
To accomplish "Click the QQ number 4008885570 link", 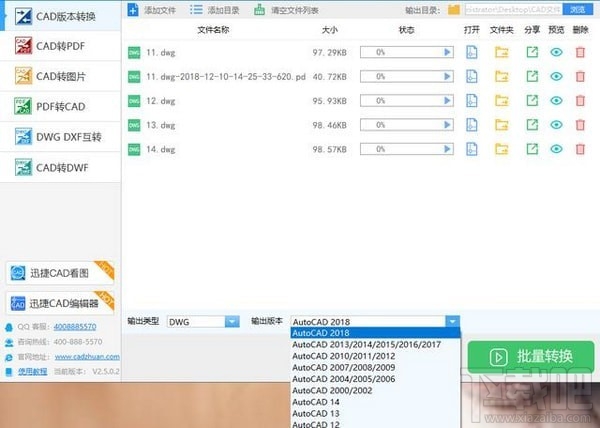I will coord(75,327).
